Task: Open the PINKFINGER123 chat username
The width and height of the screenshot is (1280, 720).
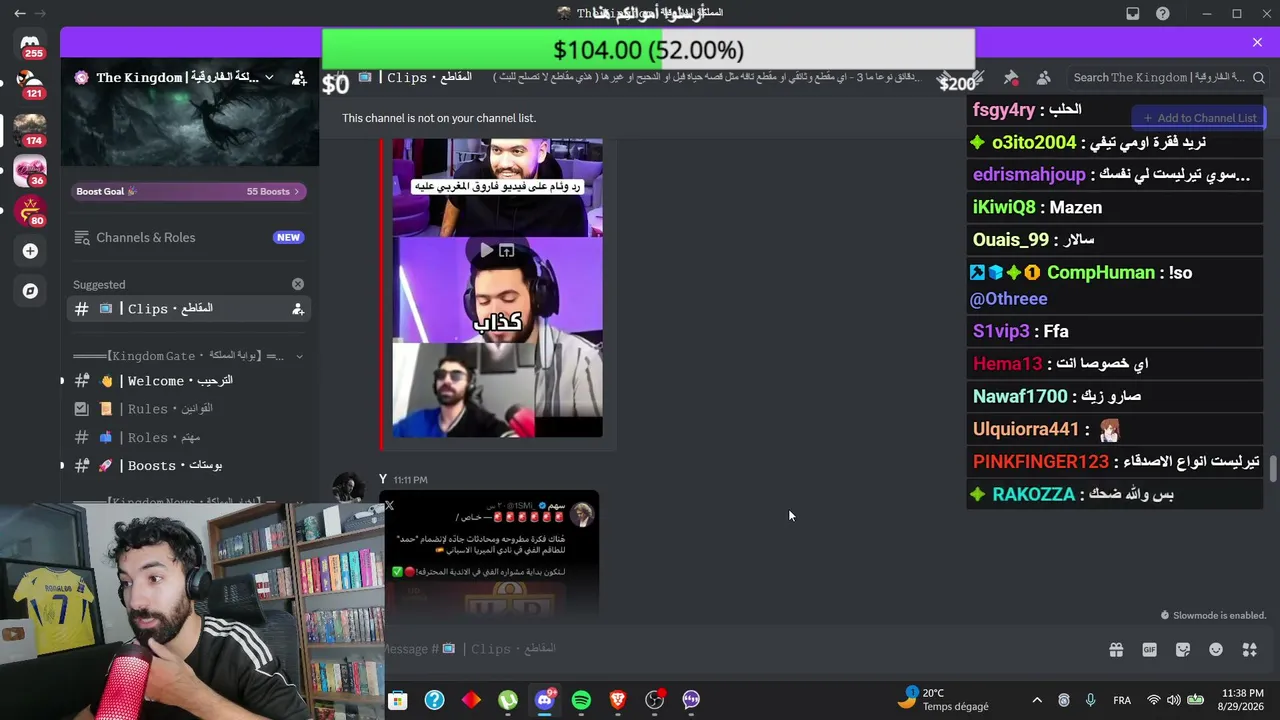Action: click(x=1041, y=462)
